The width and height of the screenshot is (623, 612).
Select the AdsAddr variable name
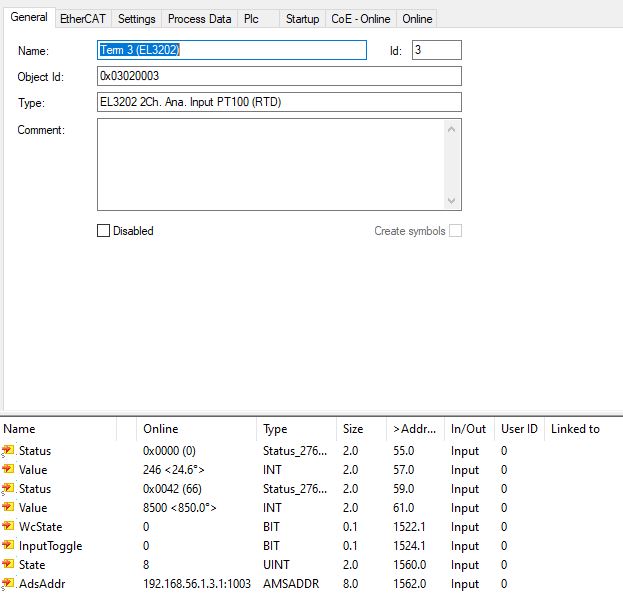[x=42, y=584]
